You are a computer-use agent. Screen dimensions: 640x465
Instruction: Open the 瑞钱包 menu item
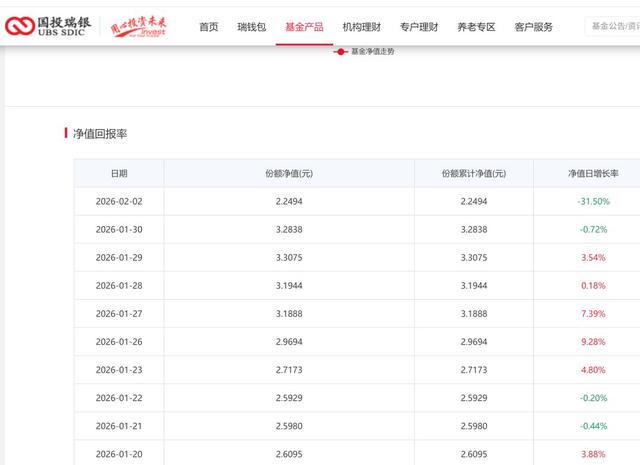pos(251,27)
